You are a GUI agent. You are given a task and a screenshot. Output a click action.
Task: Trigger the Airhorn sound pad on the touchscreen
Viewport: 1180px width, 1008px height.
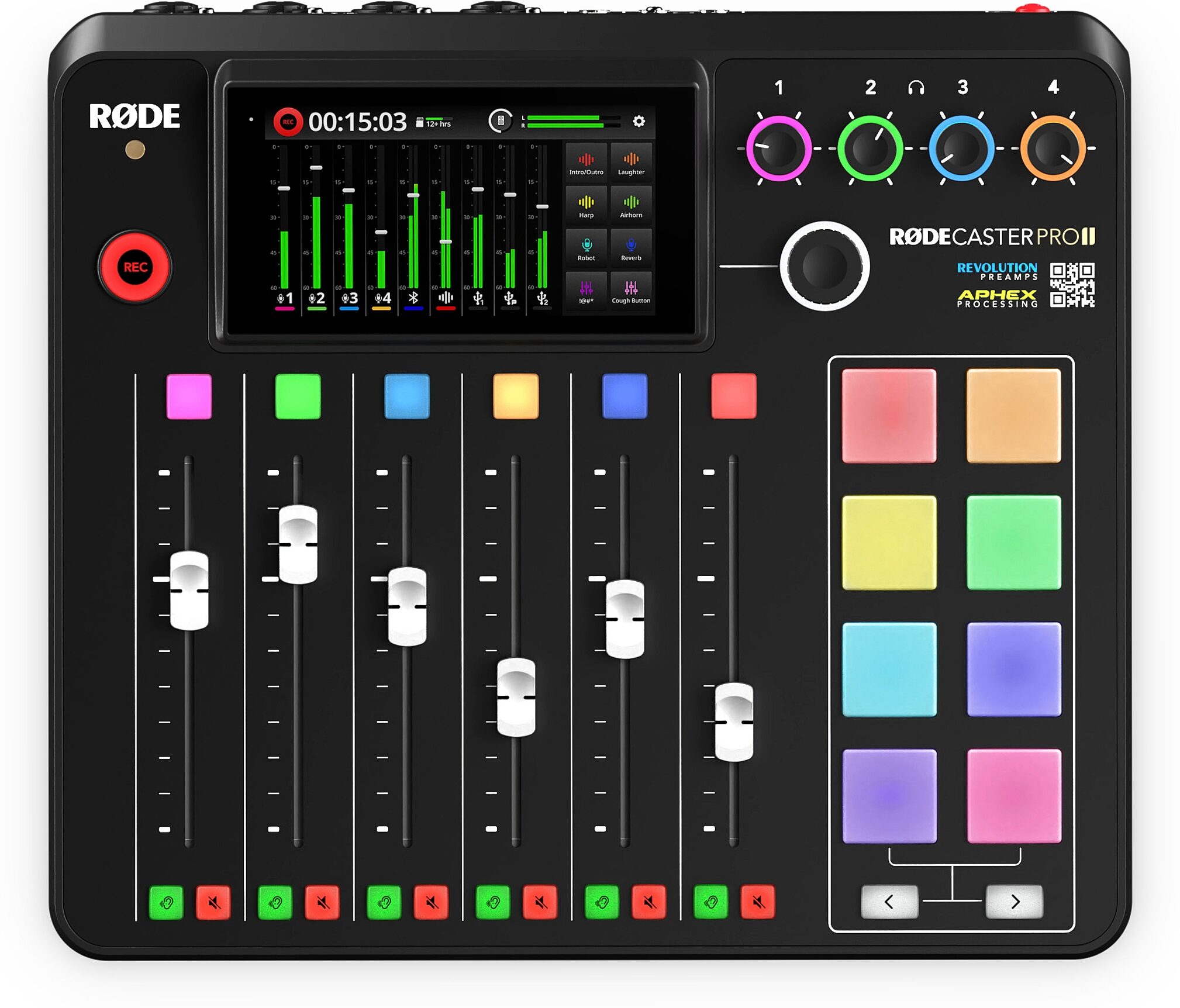[631, 206]
